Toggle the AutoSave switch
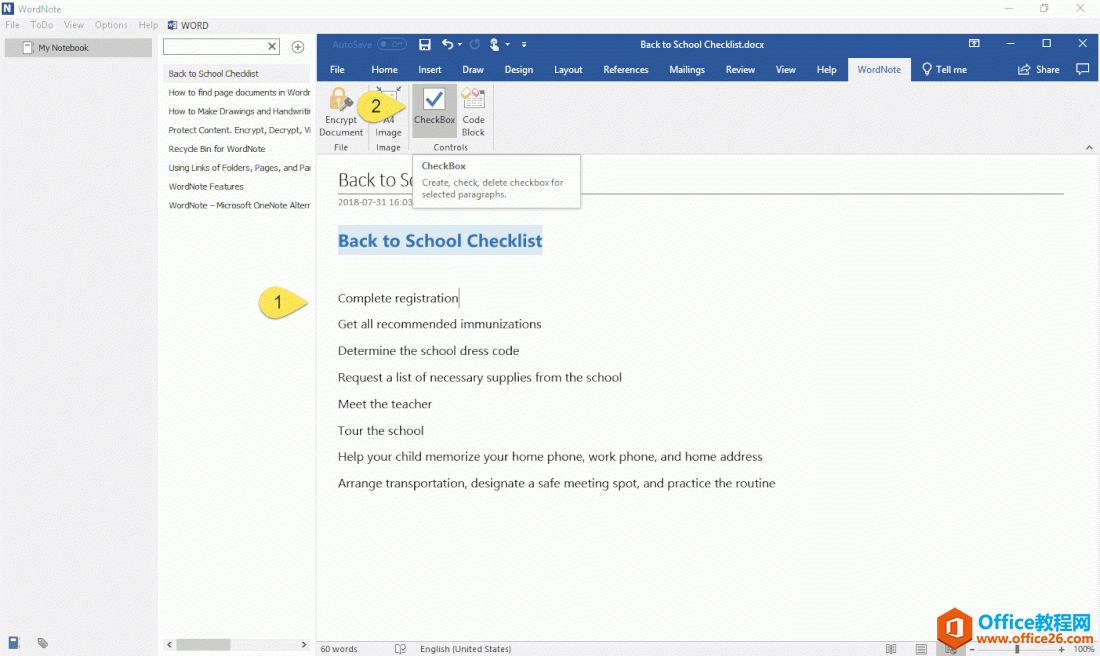Screen dimensions: 1100x656 (392, 44)
